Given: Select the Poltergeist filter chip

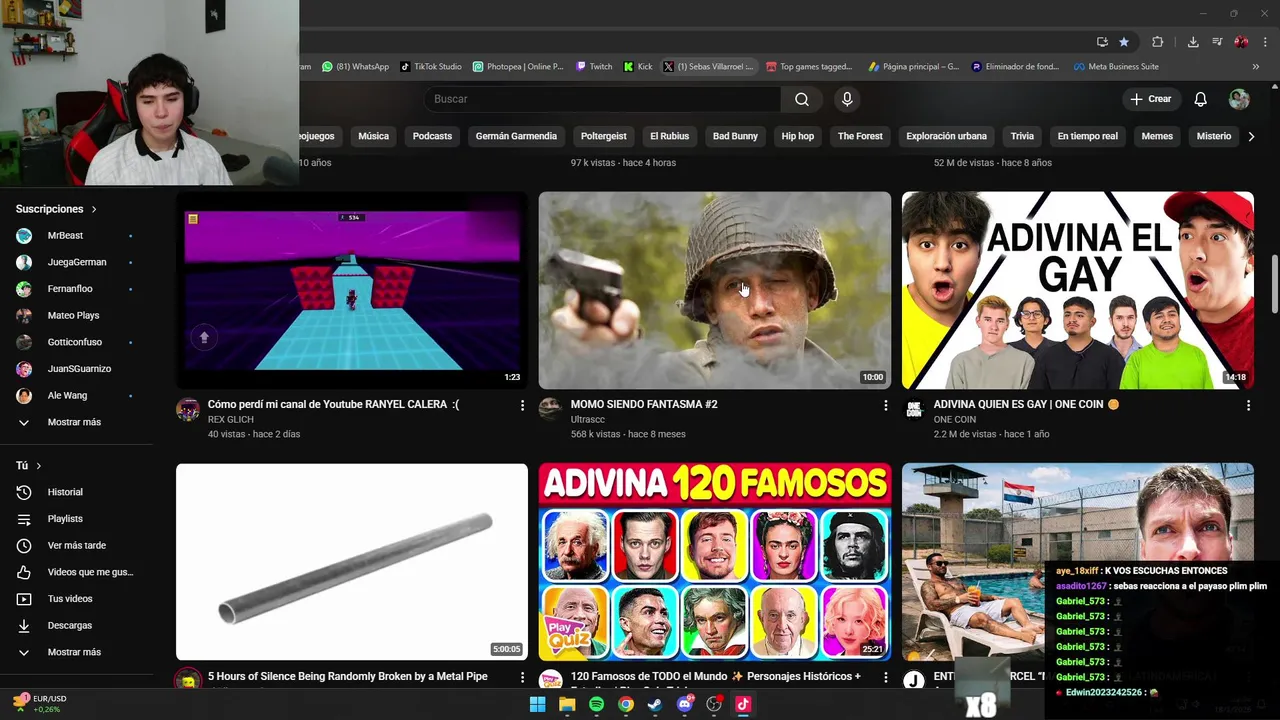Looking at the screenshot, I should point(604,136).
